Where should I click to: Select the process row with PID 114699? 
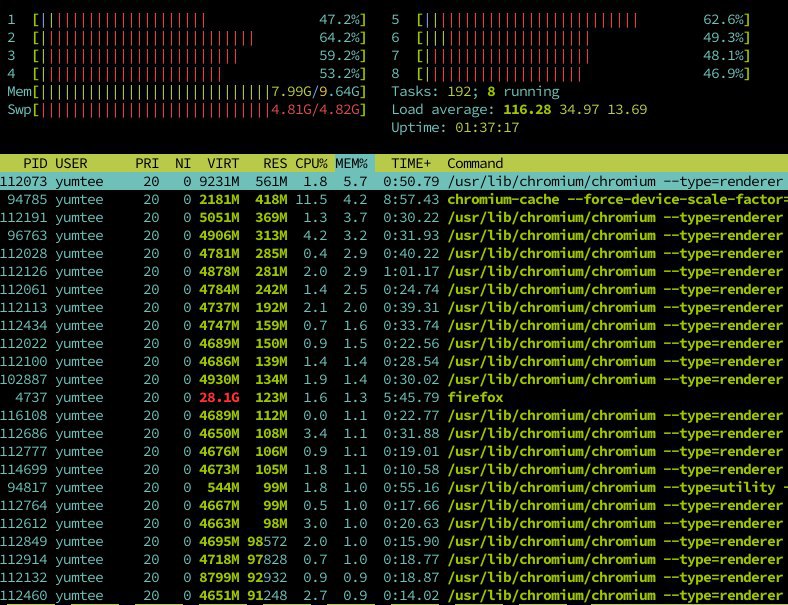point(394,470)
